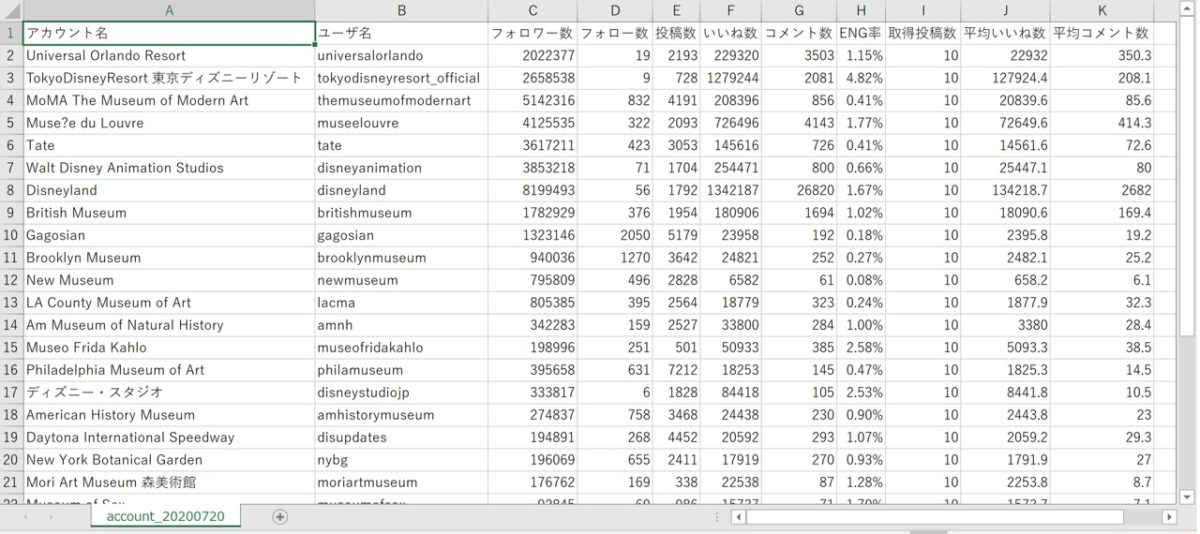Viewport: 1200px width, 534px height.
Task: Click amnh username cell
Action: (401, 325)
